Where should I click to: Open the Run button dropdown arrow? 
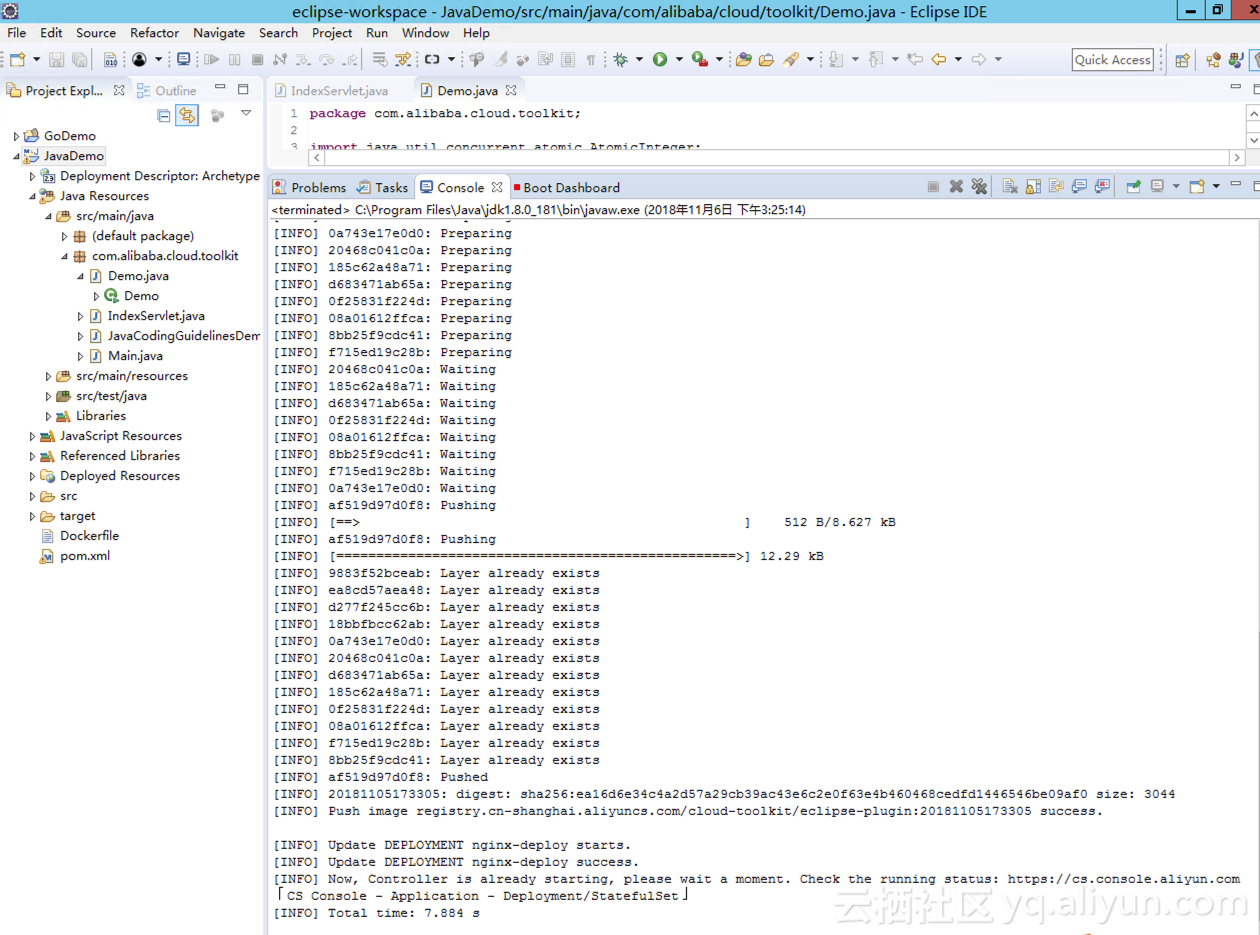coord(679,60)
